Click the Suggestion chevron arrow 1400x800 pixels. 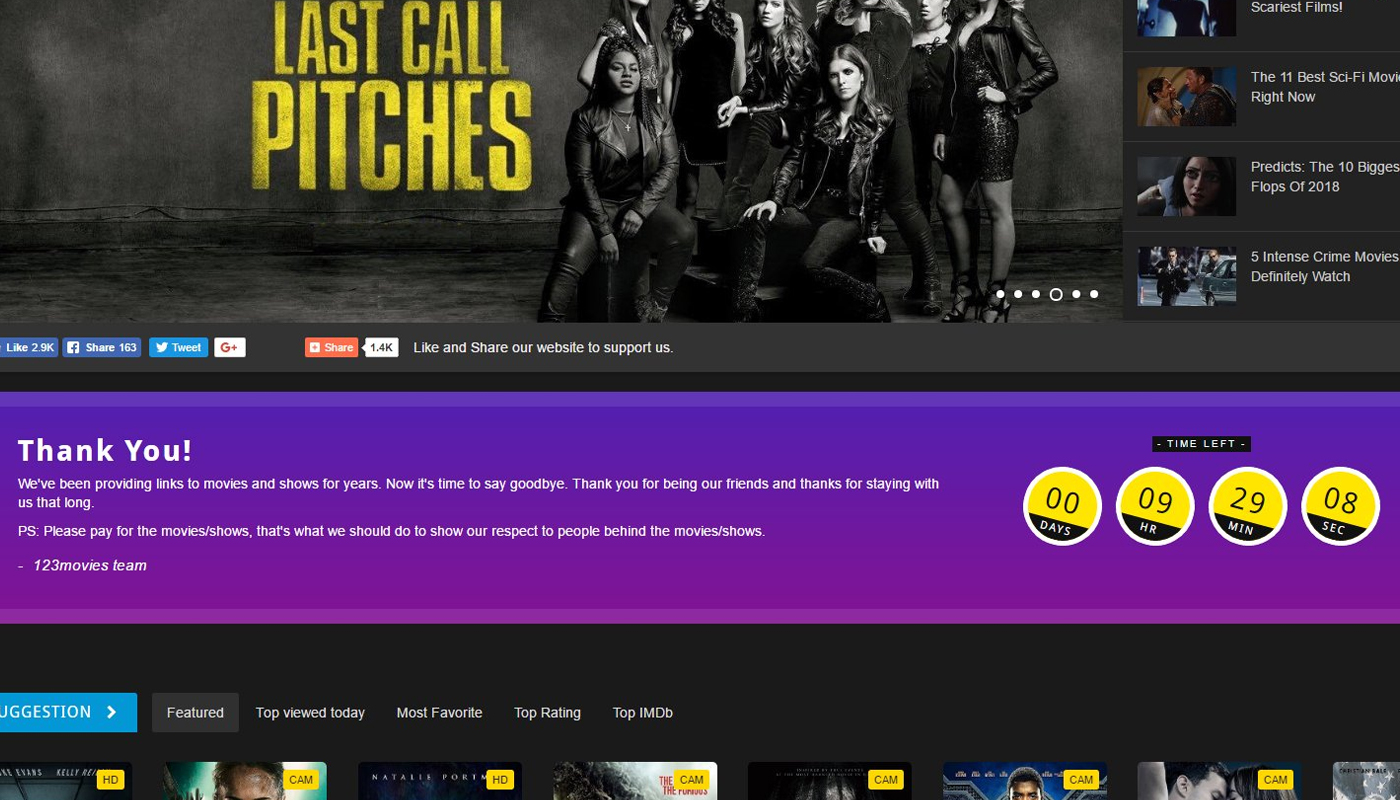click(111, 712)
